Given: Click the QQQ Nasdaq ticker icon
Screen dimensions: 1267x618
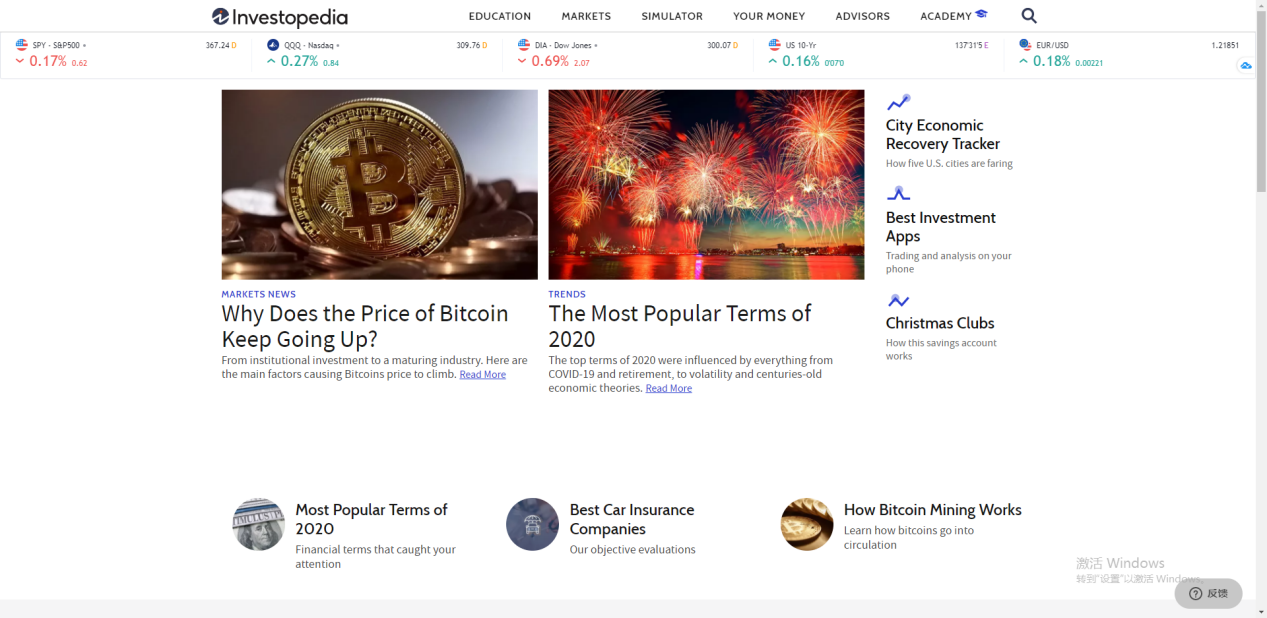Looking at the screenshot, I should [x=273, y=45].
